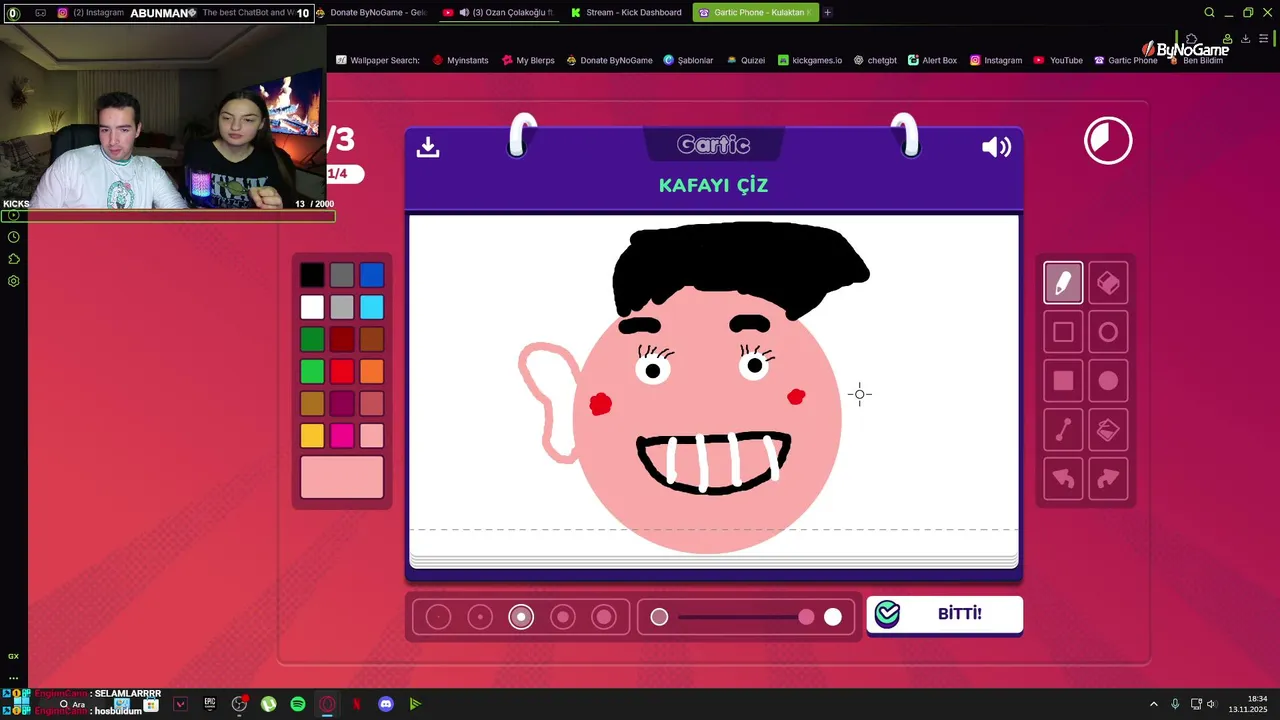1280x720 pixels.
Task: Choose the filled circle tool
Action: point(1108,381)
